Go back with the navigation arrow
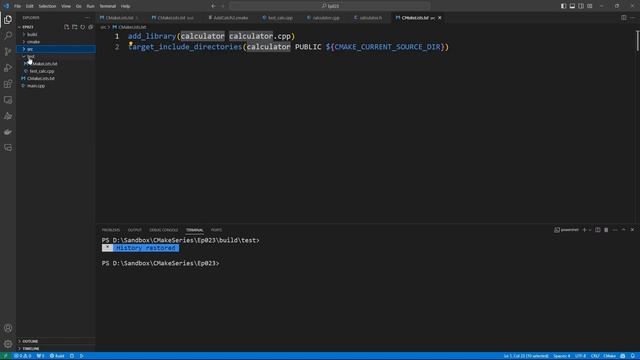 click(x=213, y=6)
